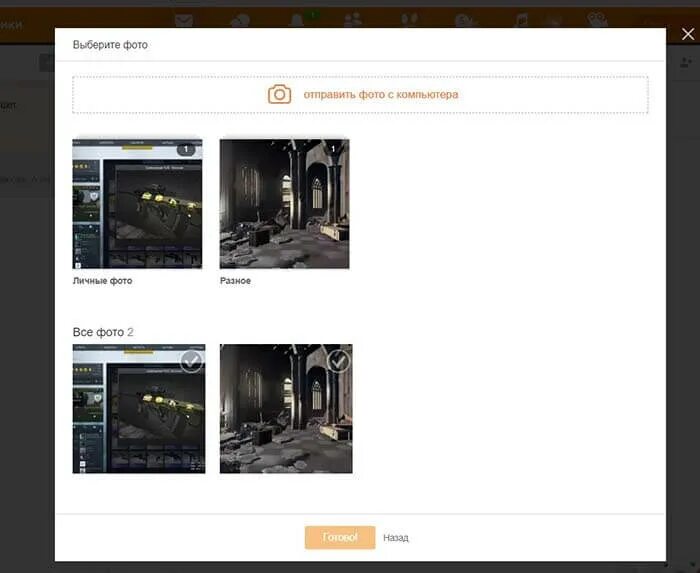This screenshot has width=700, height=573.
Task: Select weapon screenshot under 'Все фото'
Action: click(139, 409)
